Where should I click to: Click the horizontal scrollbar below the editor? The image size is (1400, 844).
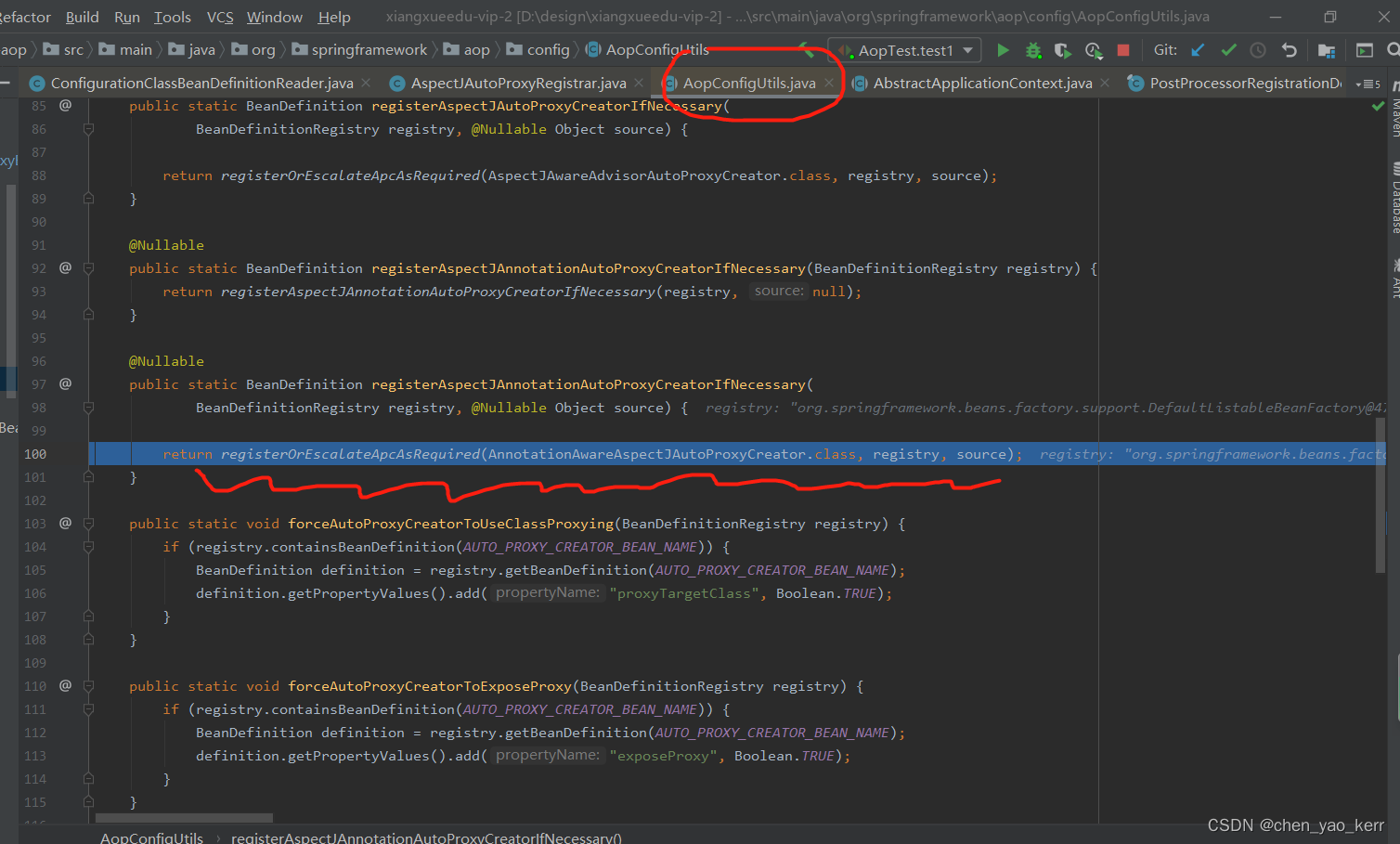tap(184, 818)
